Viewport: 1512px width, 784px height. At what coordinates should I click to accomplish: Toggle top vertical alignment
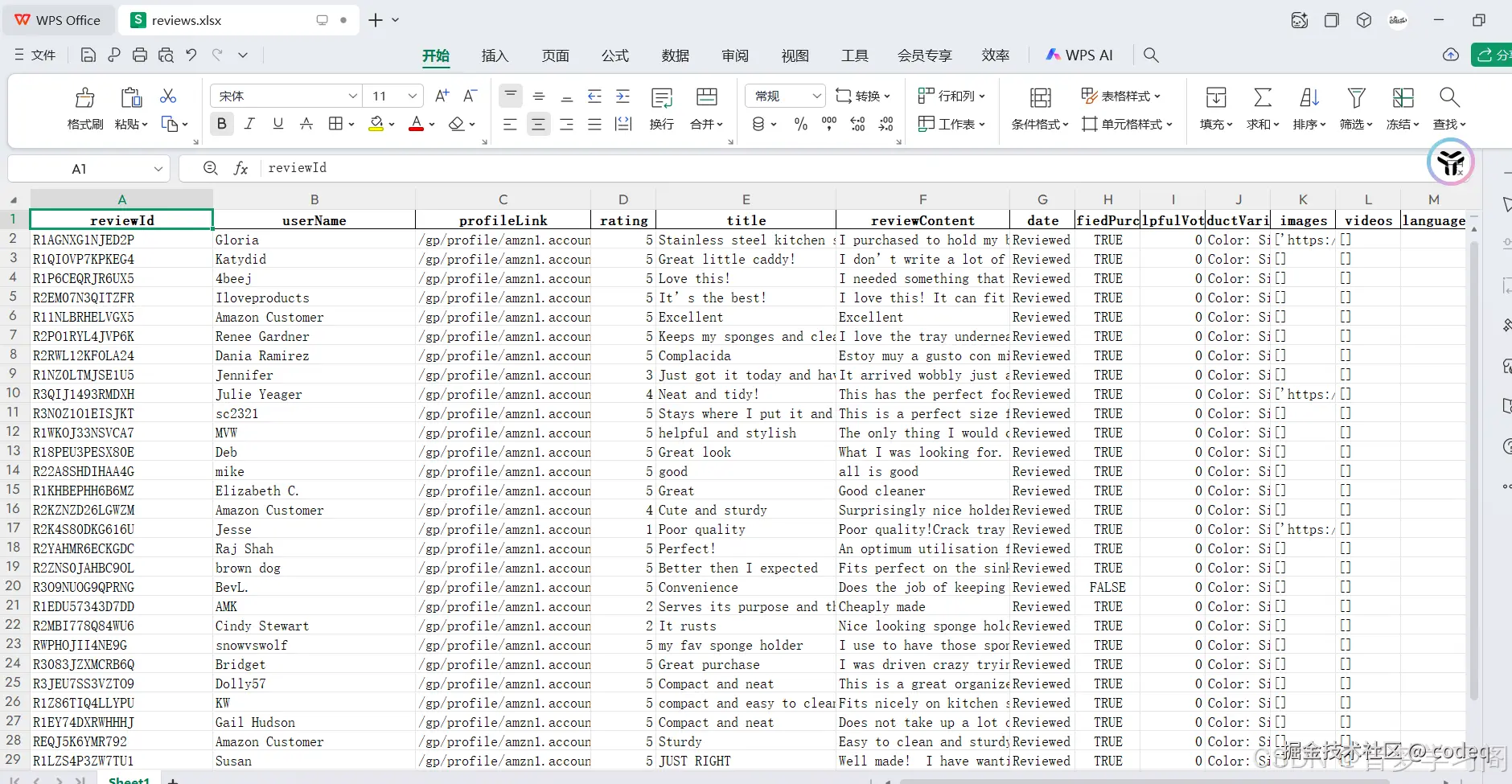coord(511,96)
